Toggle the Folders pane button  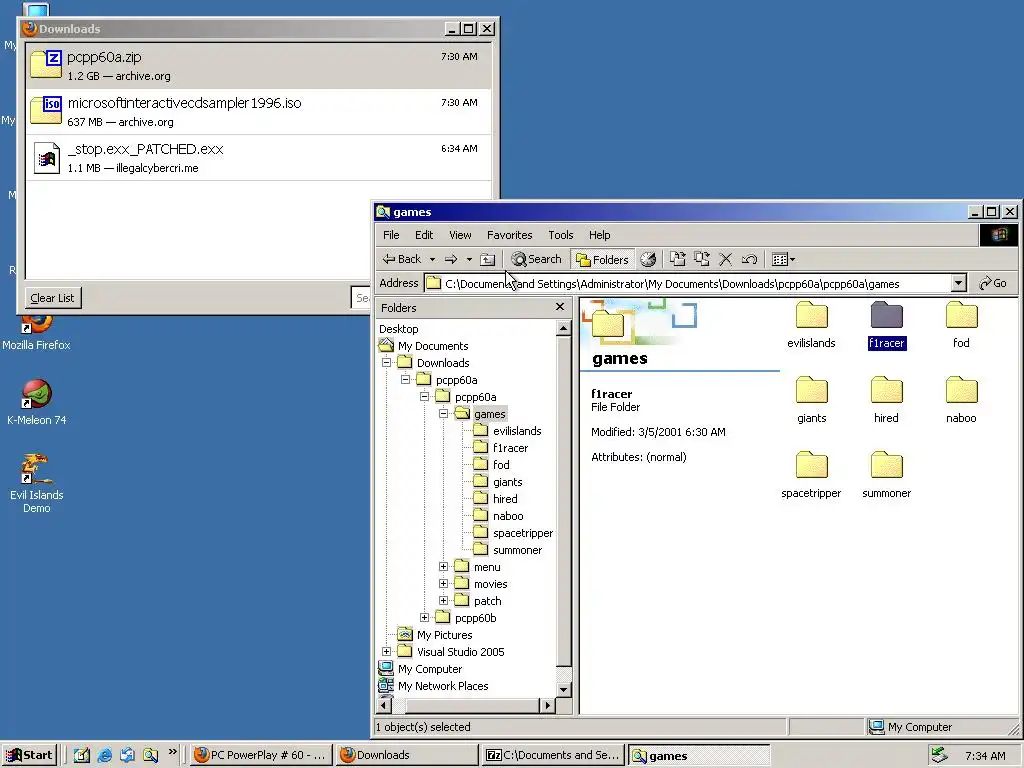pyautogui.click(x=602, y=259)
